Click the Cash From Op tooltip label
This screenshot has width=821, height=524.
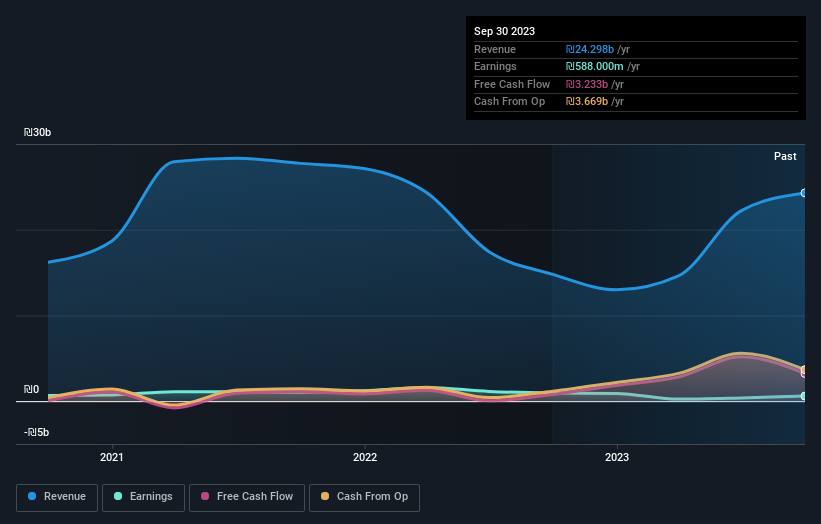tap(509, 102)
